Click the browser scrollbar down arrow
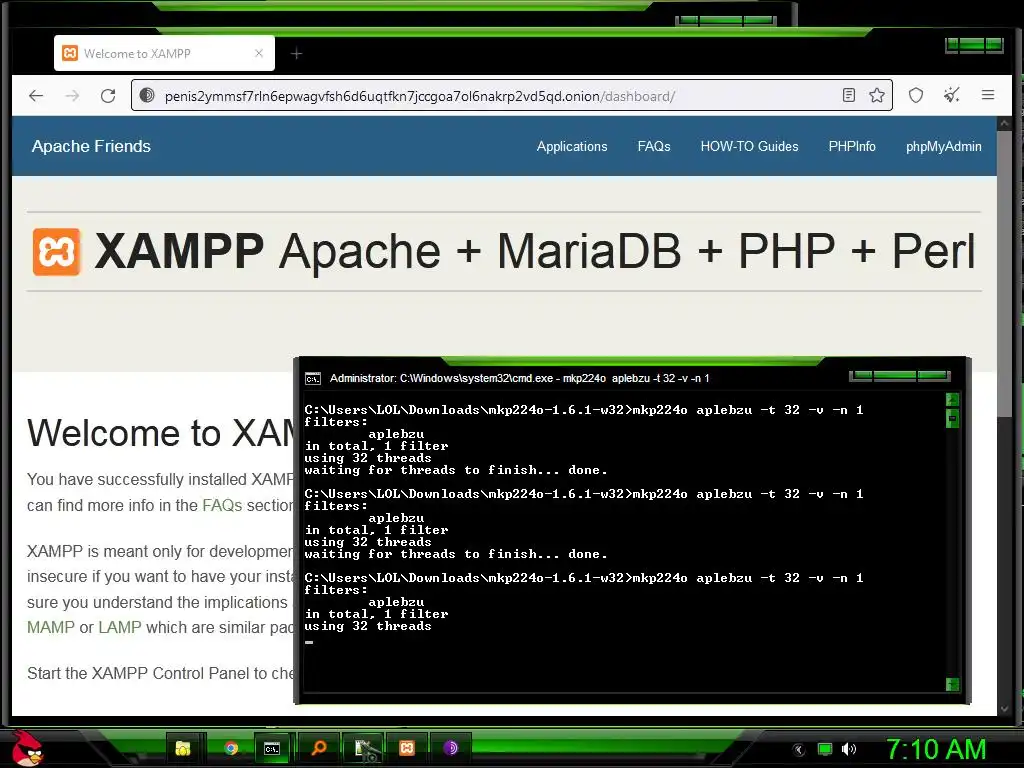Viewport: 1024px width, 768px height. [x=1004, y=709]
